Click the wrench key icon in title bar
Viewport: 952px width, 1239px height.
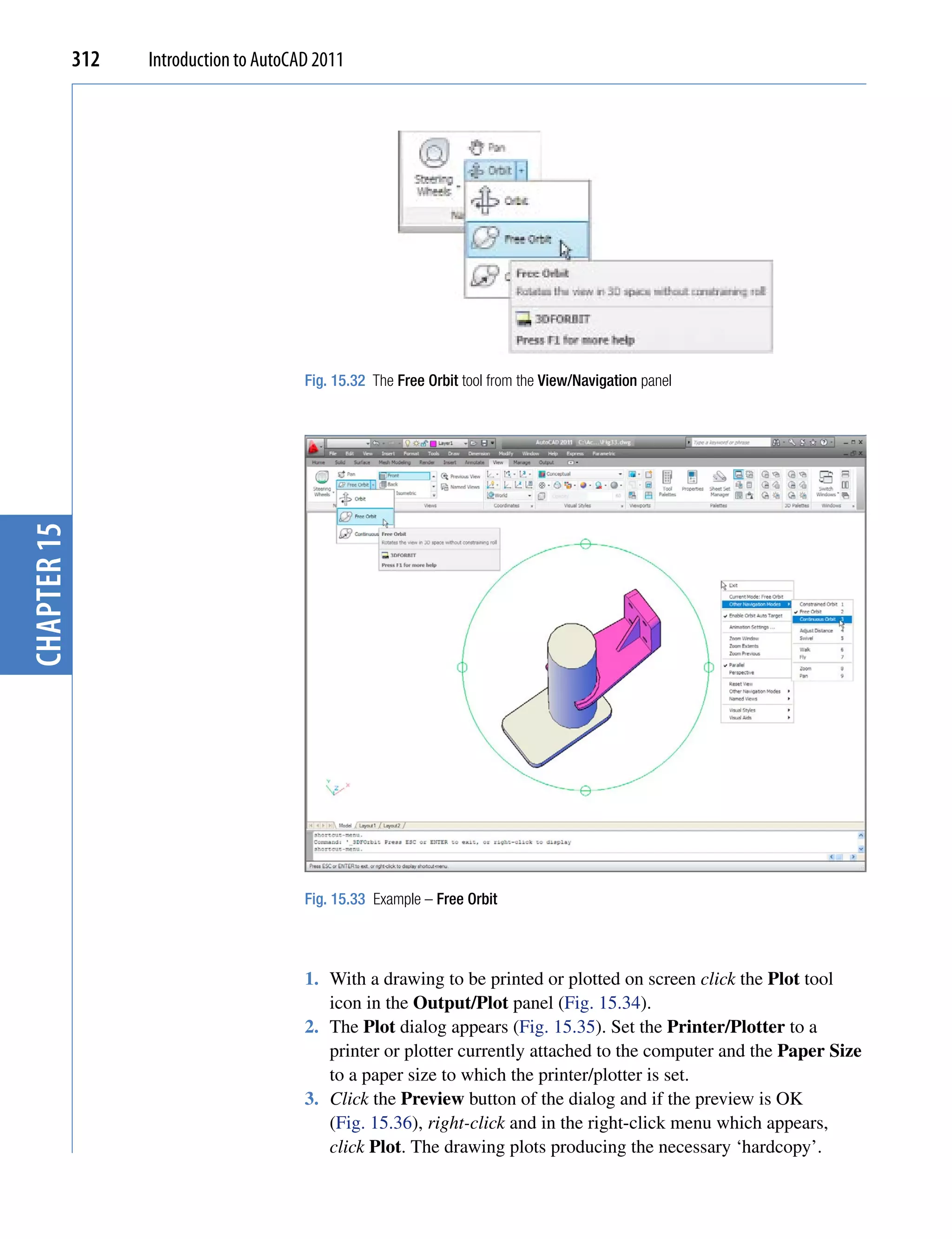[x=792, y=443]
